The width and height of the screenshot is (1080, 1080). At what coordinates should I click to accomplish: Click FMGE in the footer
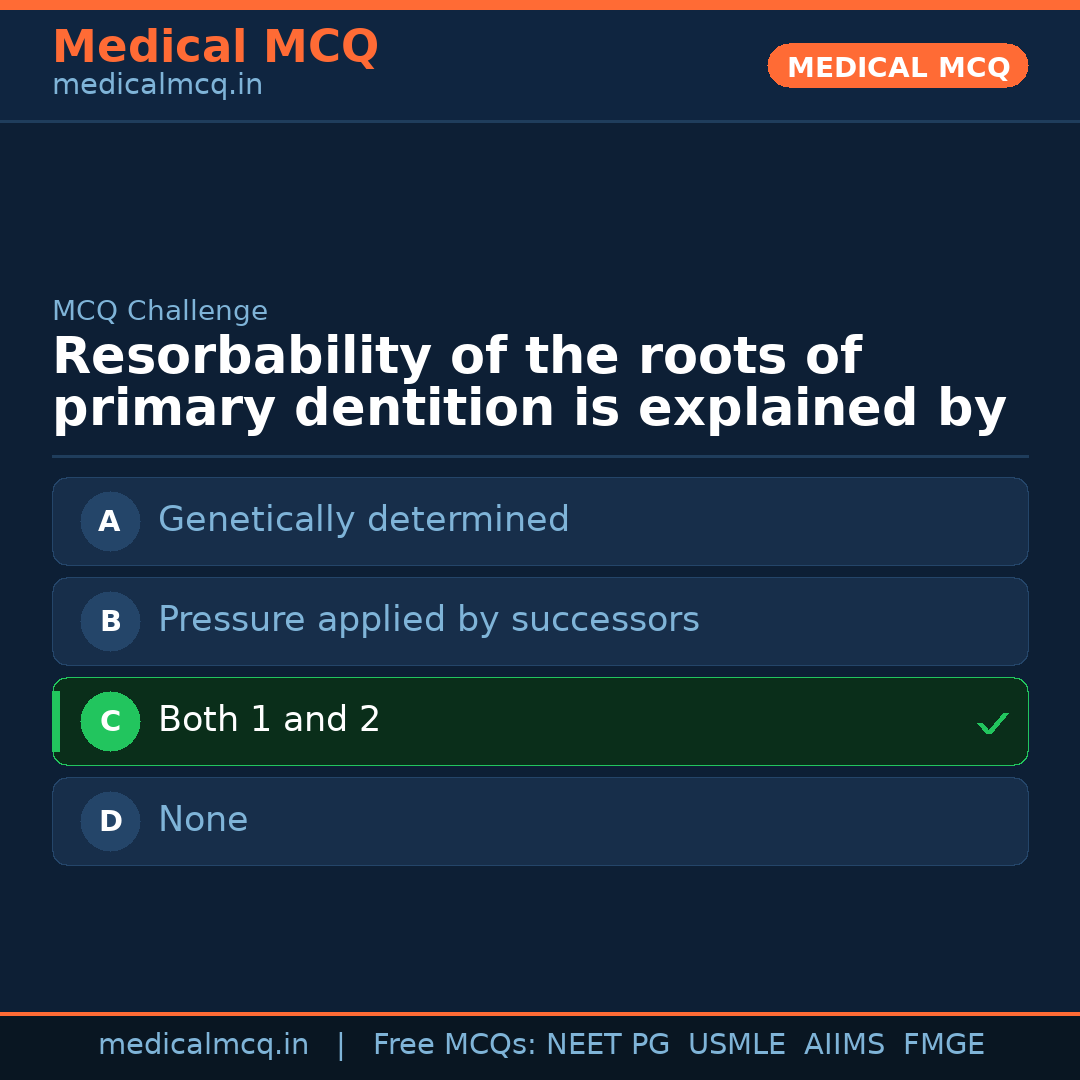coord(943,1045)
